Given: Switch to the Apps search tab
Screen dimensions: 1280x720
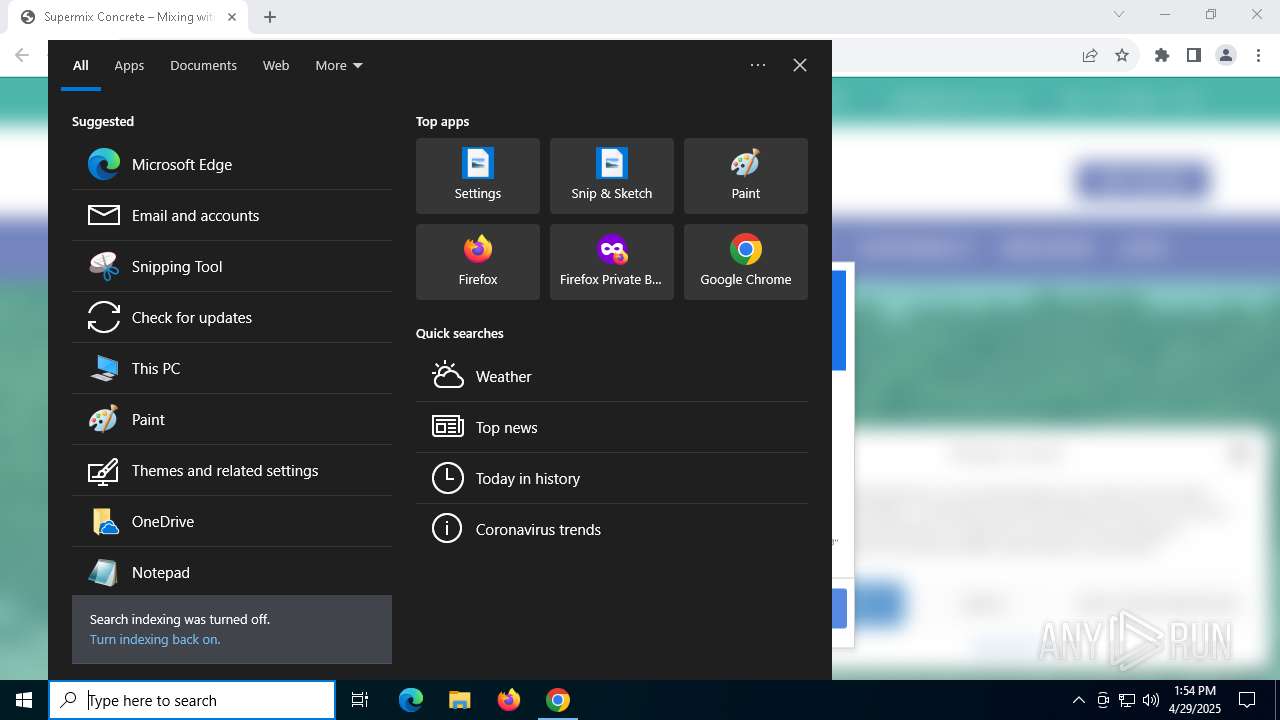Looking at the screenshot, I should click(129, 65).
